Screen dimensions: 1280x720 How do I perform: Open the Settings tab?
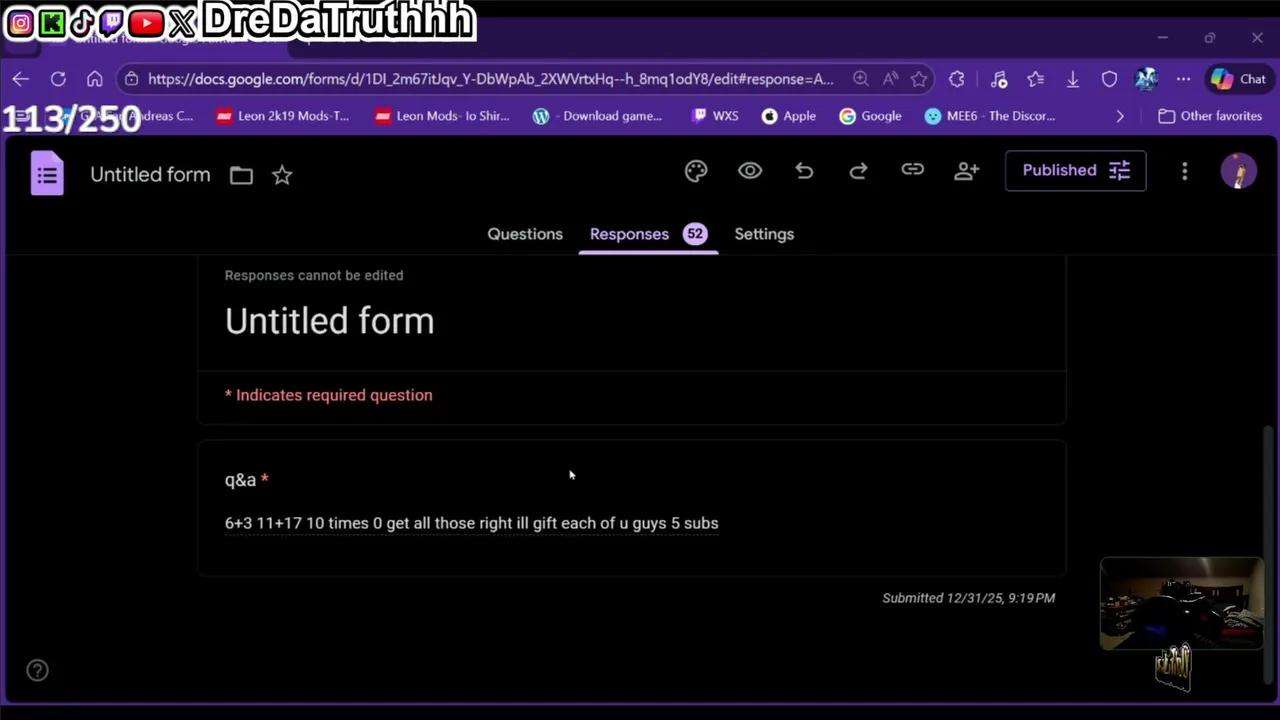tap(764, 234)
